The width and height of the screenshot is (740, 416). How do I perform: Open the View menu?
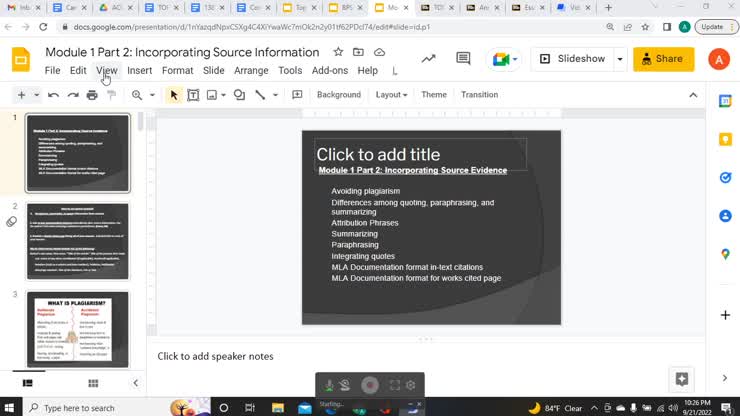click(x=107, y=70)
